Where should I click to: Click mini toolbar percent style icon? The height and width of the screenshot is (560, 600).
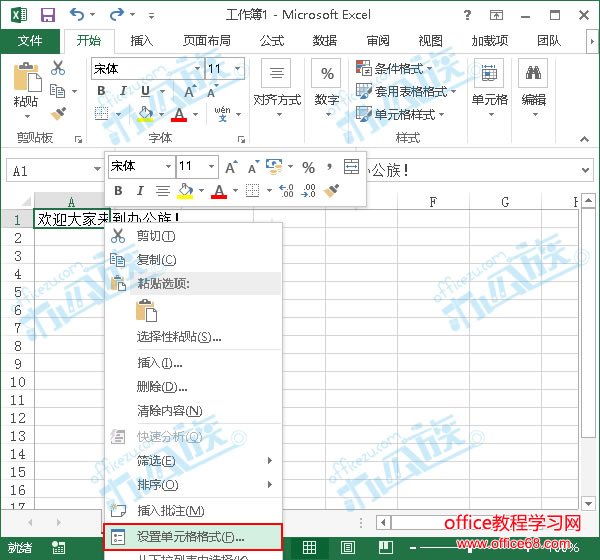coord(308,167)
